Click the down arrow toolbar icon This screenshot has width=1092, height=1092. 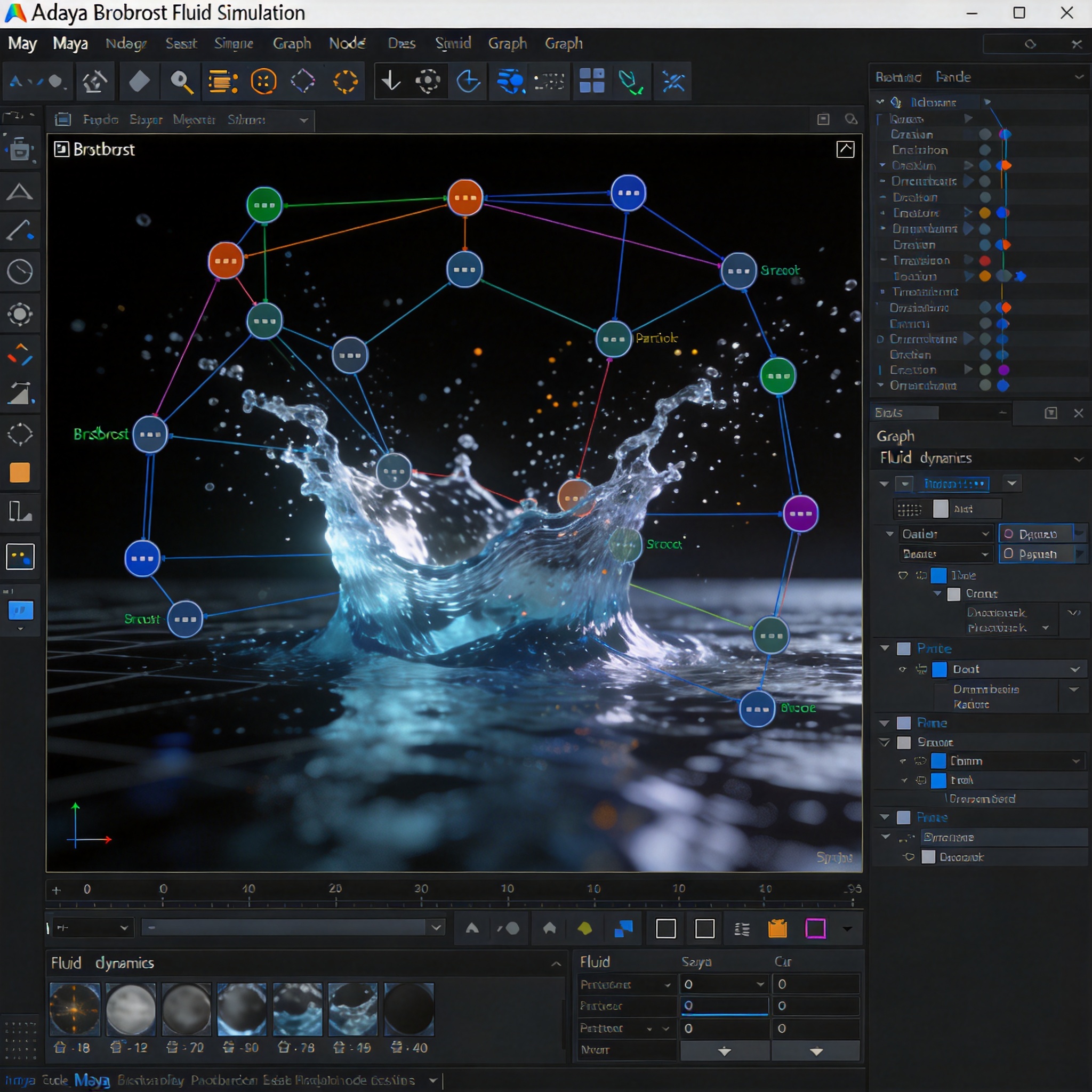point(390,81)
